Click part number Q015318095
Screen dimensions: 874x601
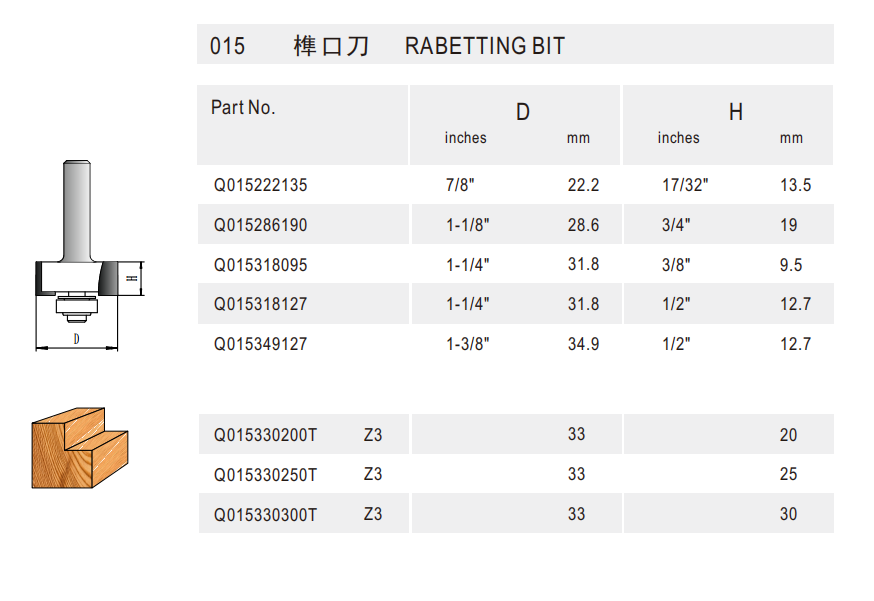[x=260, y=266]
